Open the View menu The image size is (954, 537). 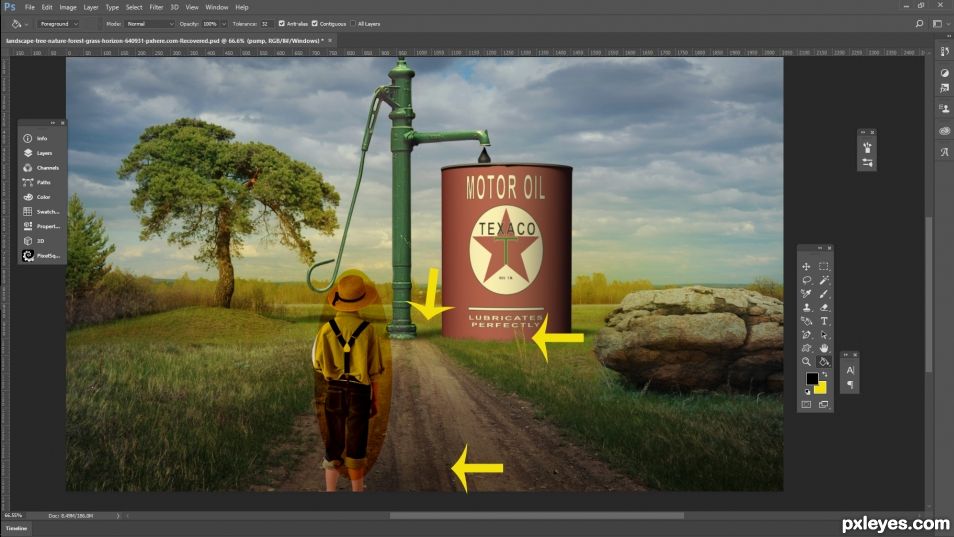(192, 7)
